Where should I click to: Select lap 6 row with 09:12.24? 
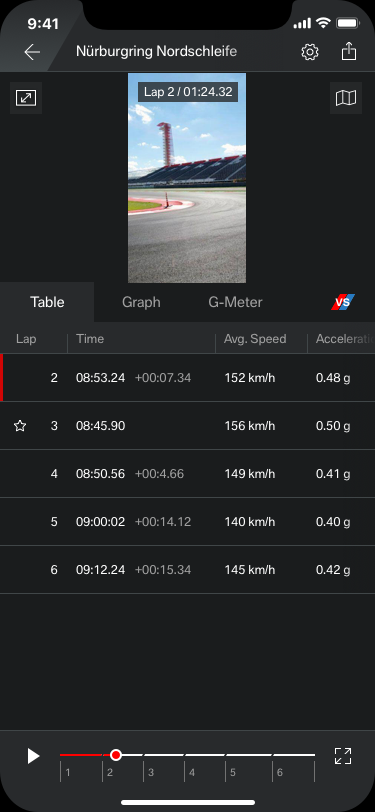click(x=188, y=570)
